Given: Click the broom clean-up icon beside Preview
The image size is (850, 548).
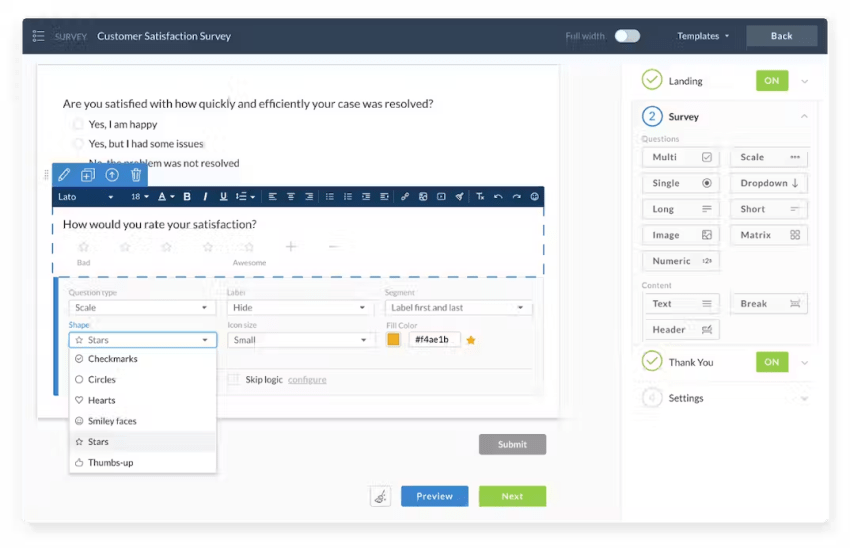Looking at the screenshot, I should pyautogui.click(x=381, y=497).
